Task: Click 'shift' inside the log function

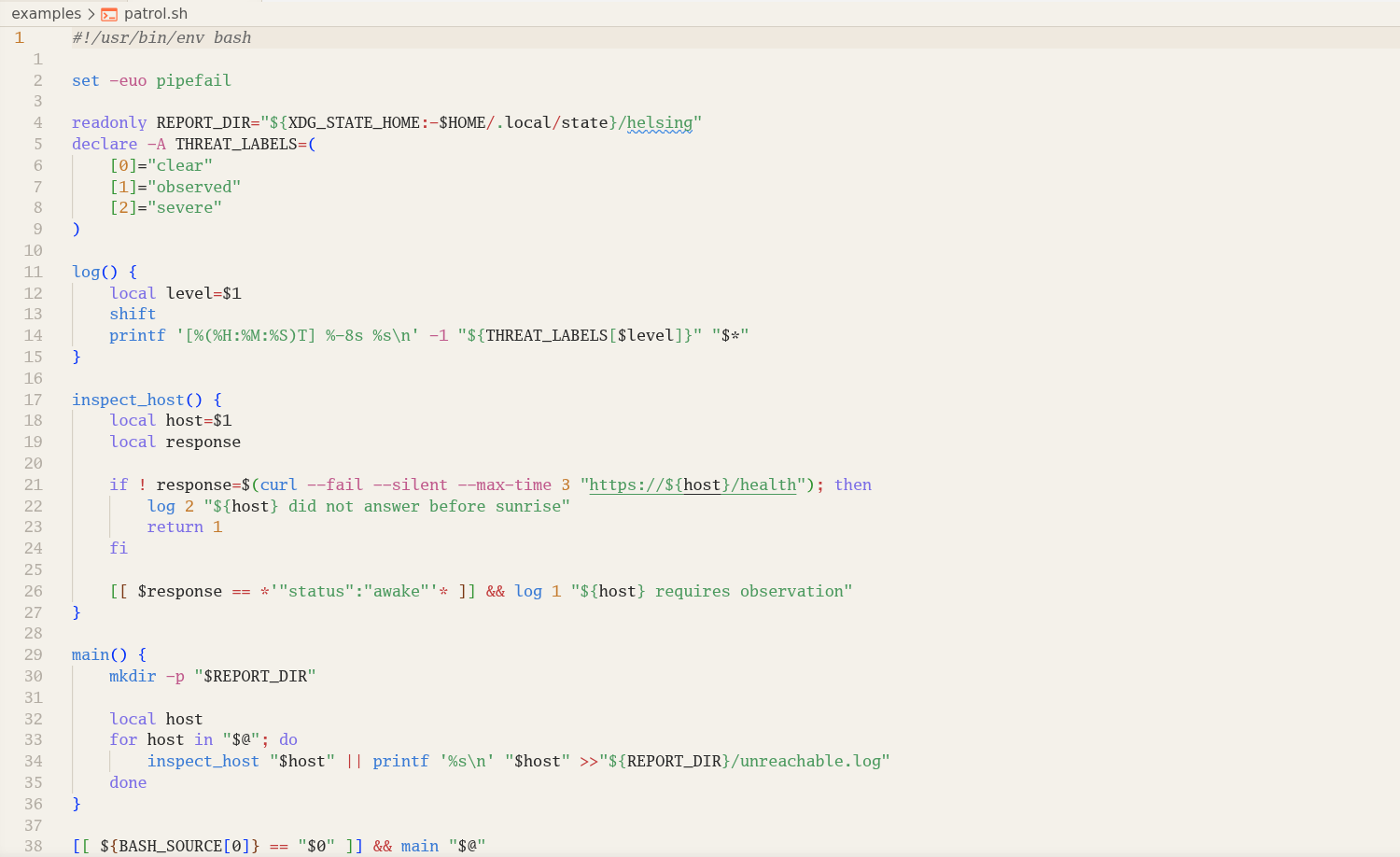Action: [133, 314]
